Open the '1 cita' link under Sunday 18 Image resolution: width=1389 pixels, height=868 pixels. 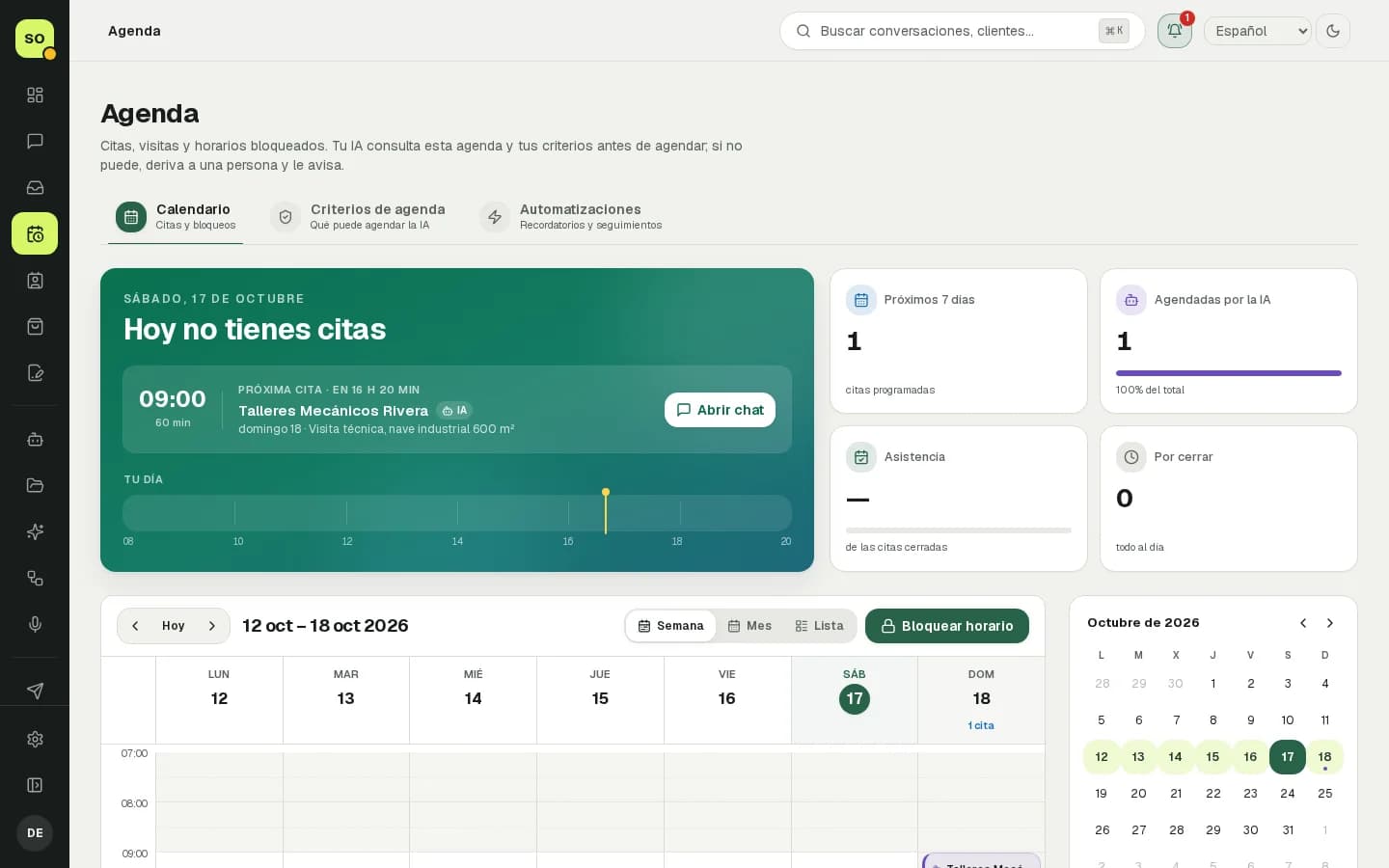point(981,725)
